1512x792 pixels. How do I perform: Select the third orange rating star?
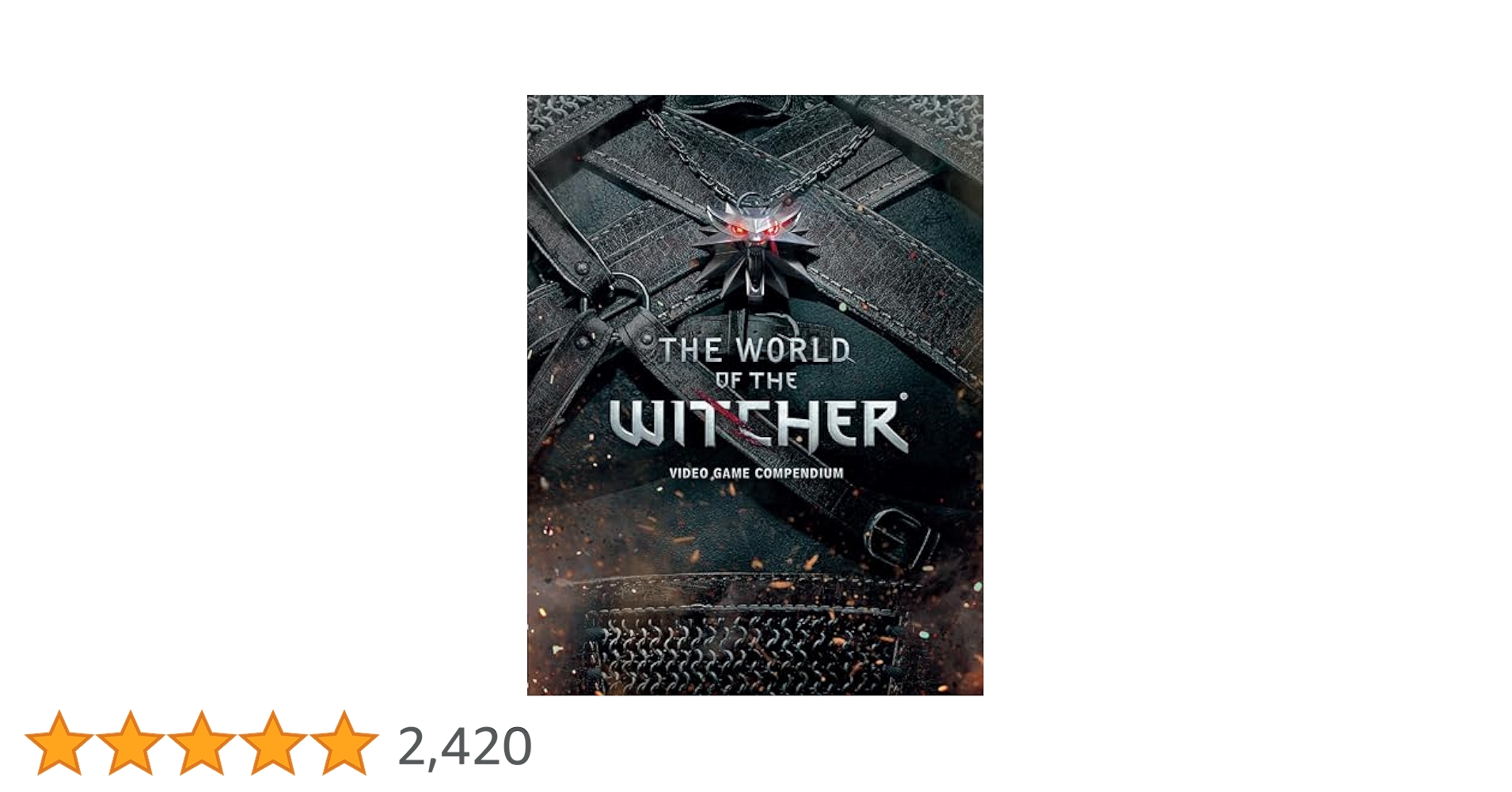coord(202,743)
